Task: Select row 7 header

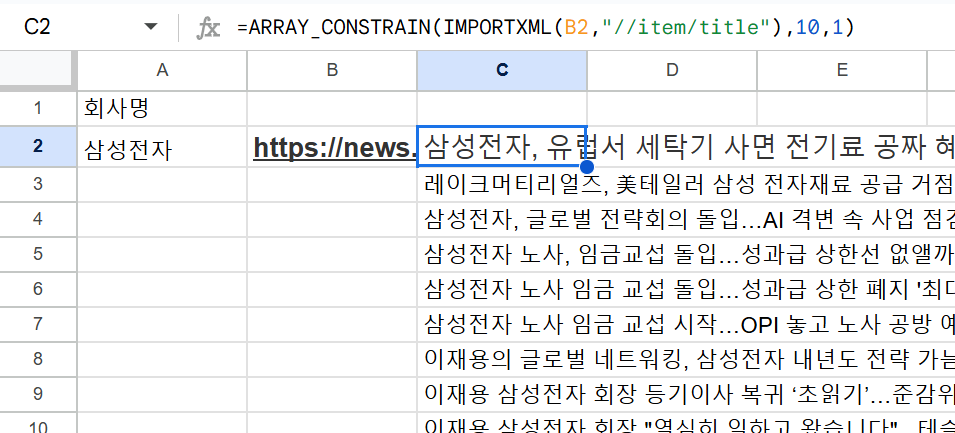Action: pyautogui.click(x=38, y=324)
